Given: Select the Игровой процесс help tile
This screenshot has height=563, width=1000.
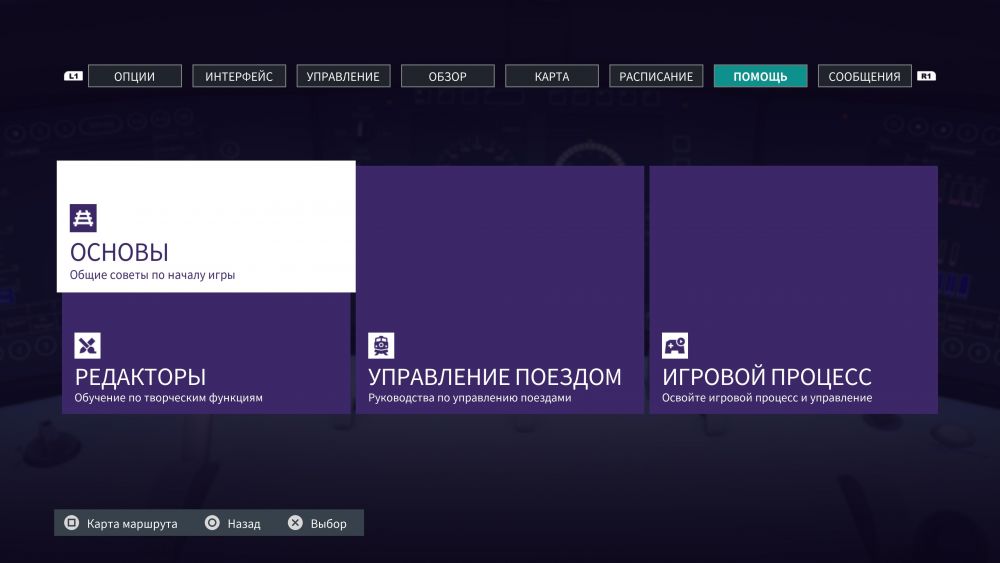Looking at the screenshot, I should tap(793, 290).
